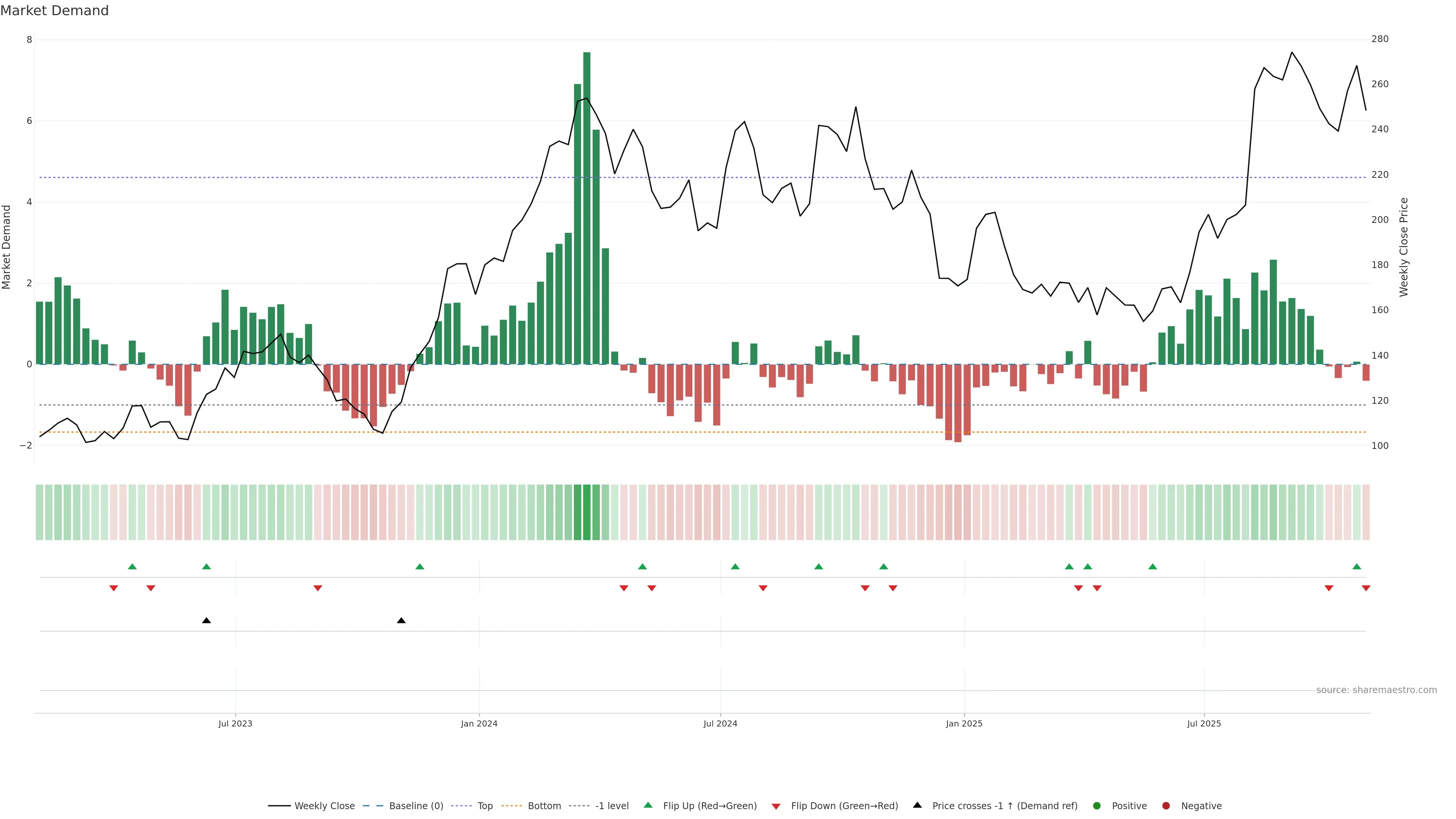The width and height of the screenshot is (1456, 819).
Task: Click the Jan 2024 axis label
Action: tap(479, 724)
